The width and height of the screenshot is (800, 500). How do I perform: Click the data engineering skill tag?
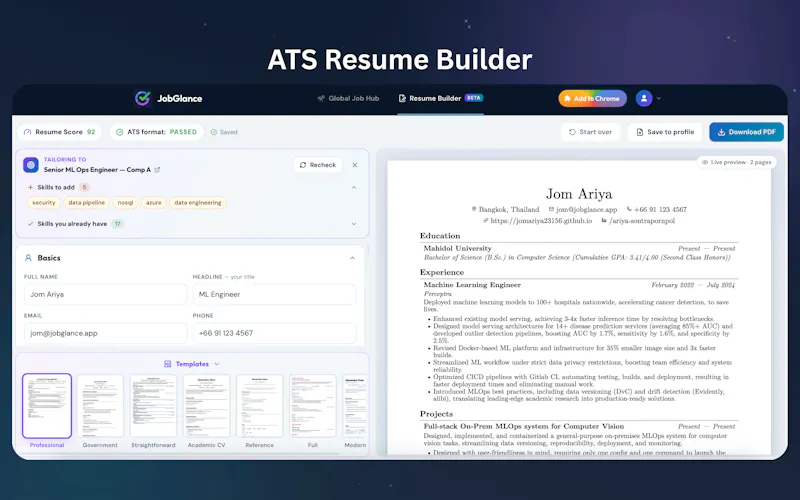(198, 203)
